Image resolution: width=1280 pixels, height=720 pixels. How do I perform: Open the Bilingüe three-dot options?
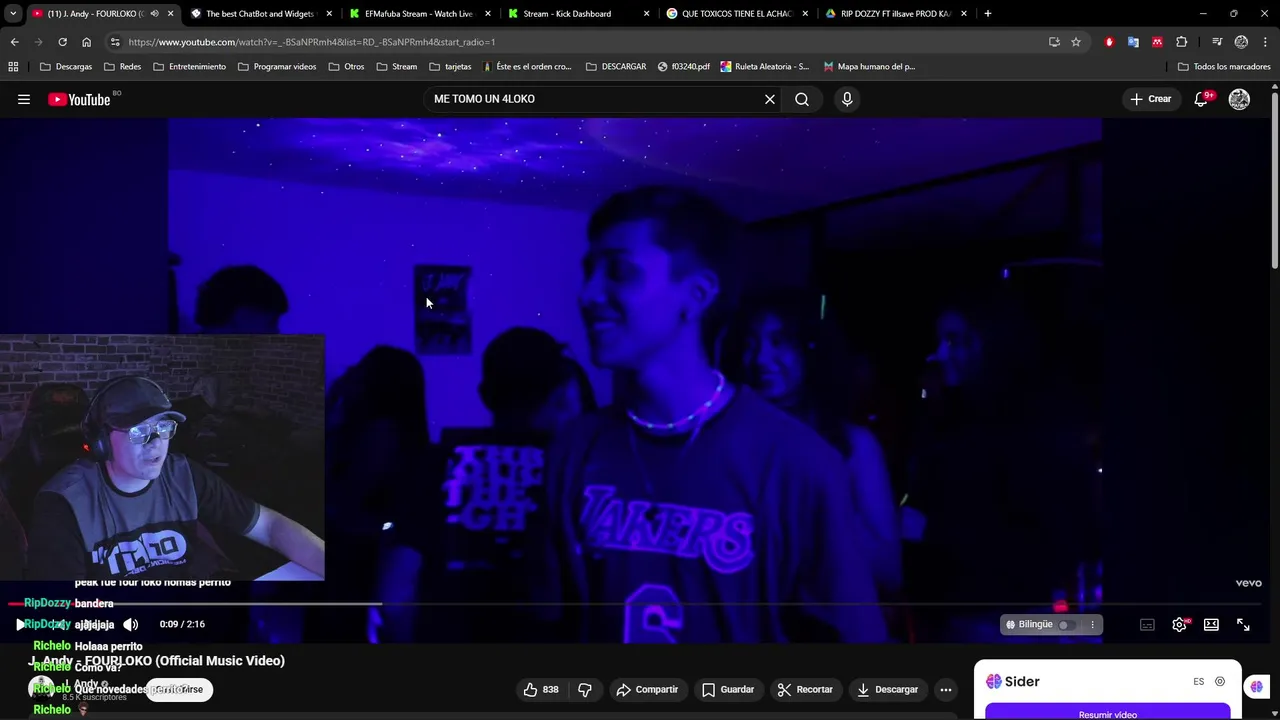1092,625
